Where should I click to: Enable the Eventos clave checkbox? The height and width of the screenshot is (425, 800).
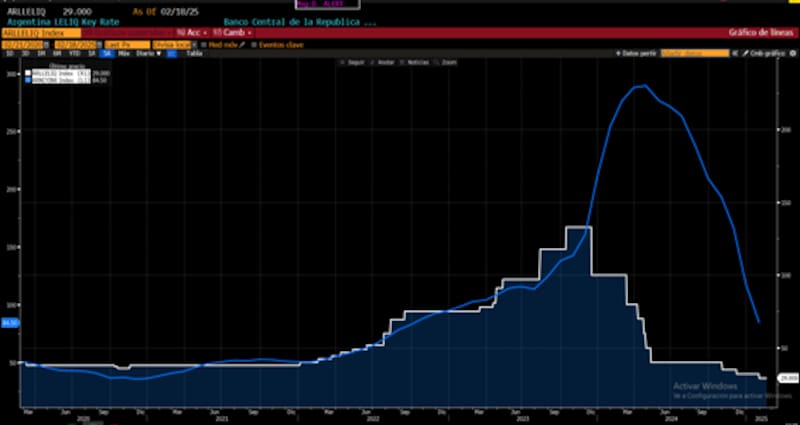[254, 44]
